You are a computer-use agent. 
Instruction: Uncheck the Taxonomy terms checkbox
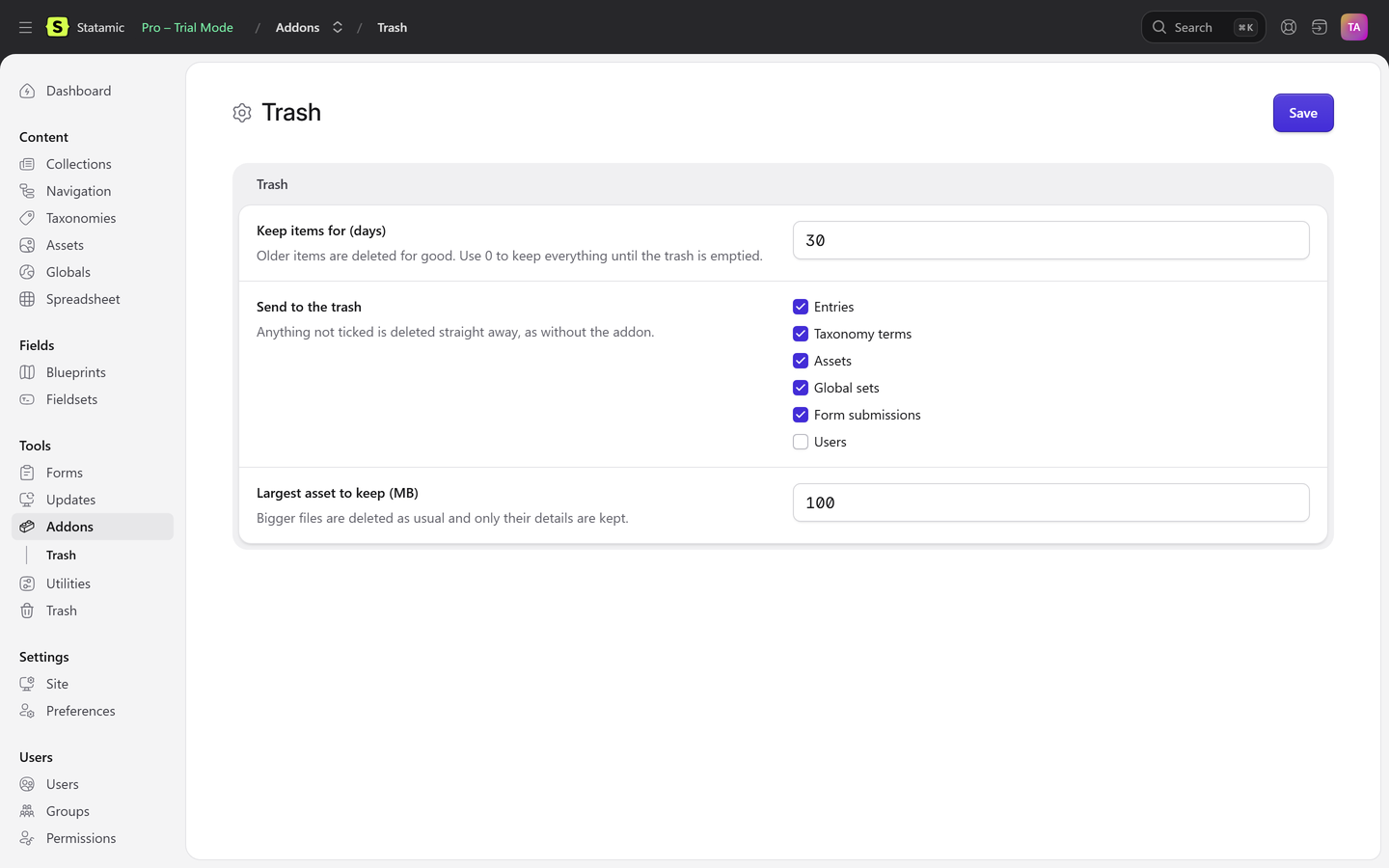(801, 334)
